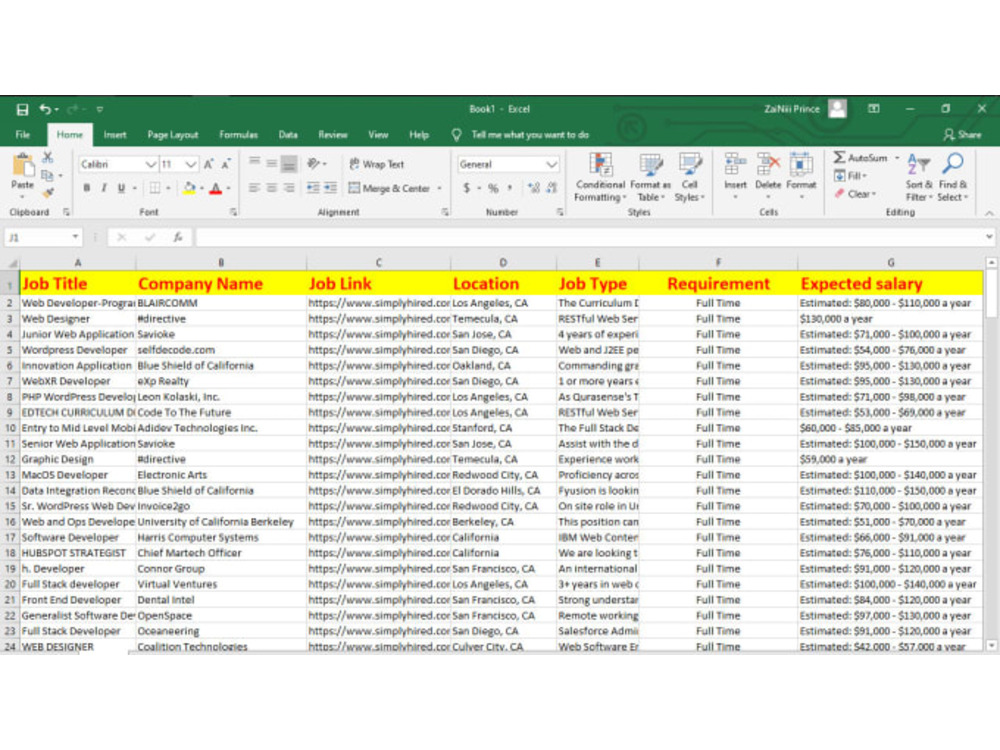
Task: Toggle top align in Alignment group
Action: [254, 164]
